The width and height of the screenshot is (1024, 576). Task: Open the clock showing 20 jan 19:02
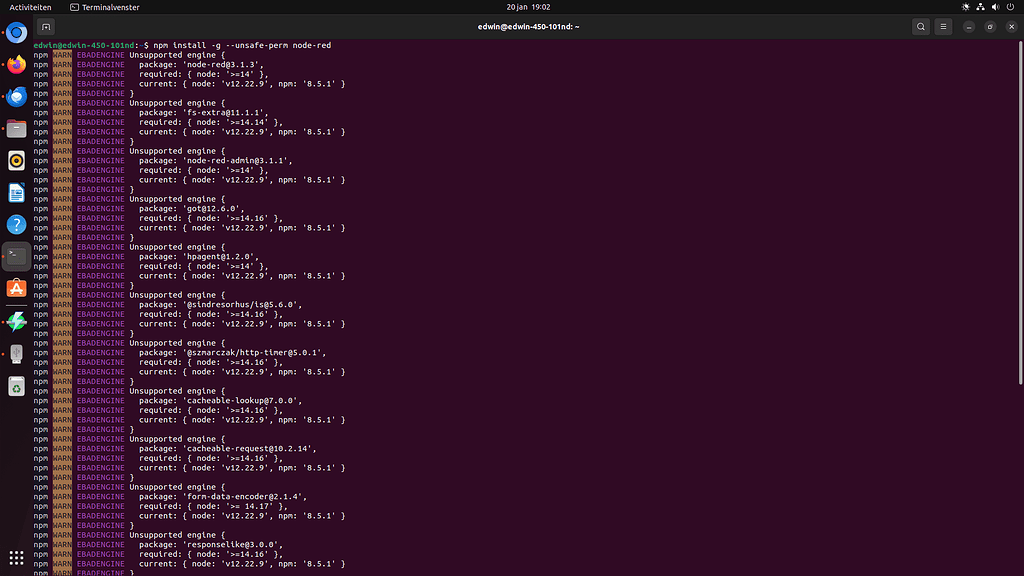click(x=528, y=7)
